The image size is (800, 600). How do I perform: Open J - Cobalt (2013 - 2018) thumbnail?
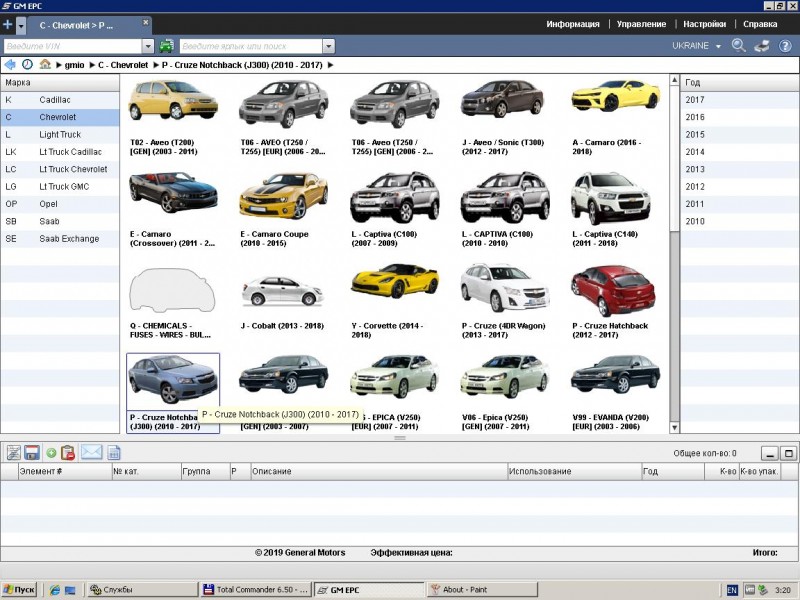282,291
